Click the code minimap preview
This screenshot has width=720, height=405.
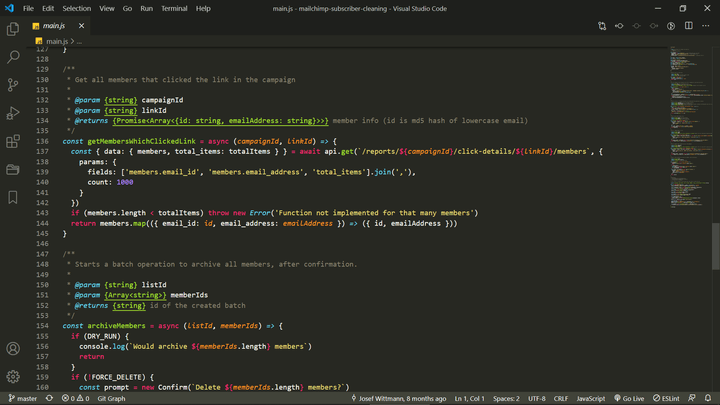[x=689, y=127]
